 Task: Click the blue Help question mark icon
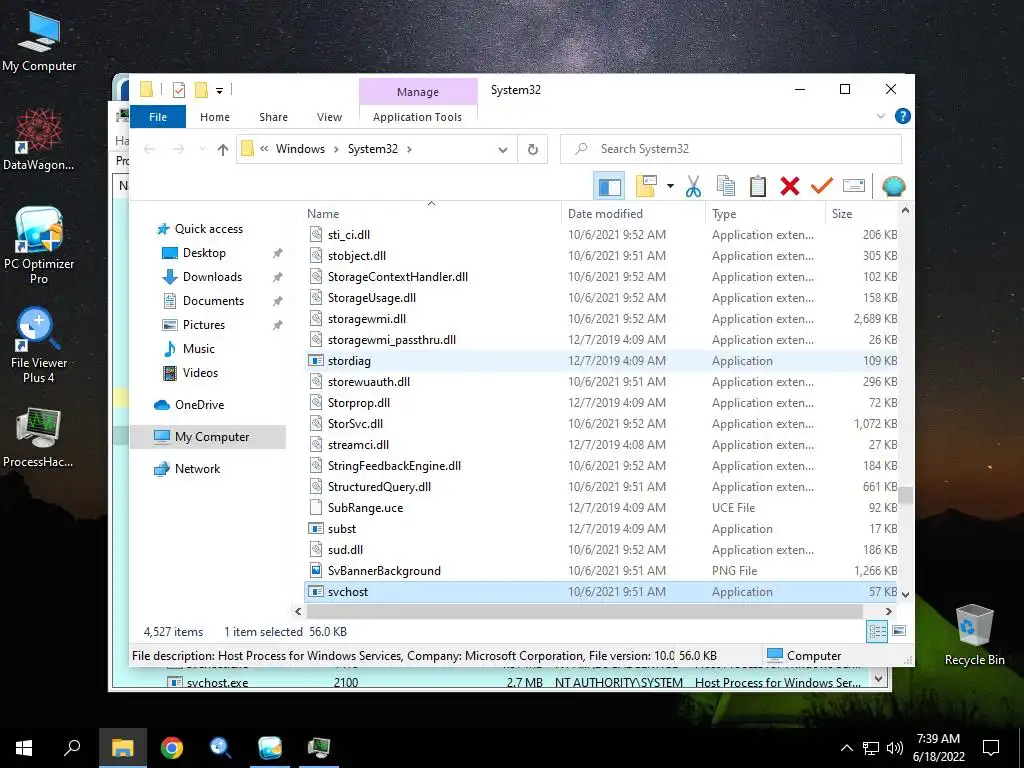(x=903, y=116)
